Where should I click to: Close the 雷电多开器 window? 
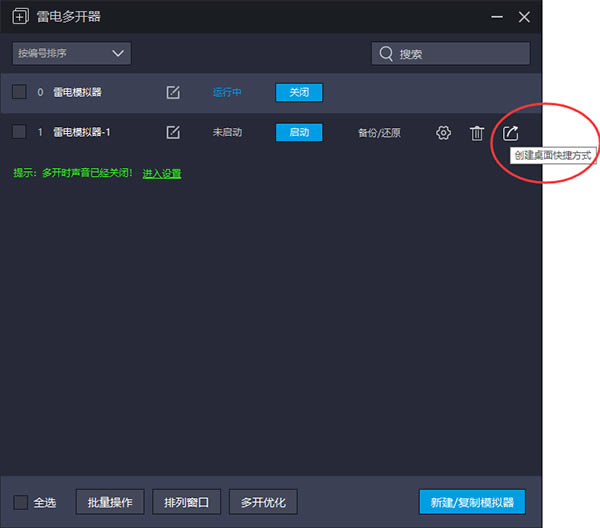click(x=524, y=17)
